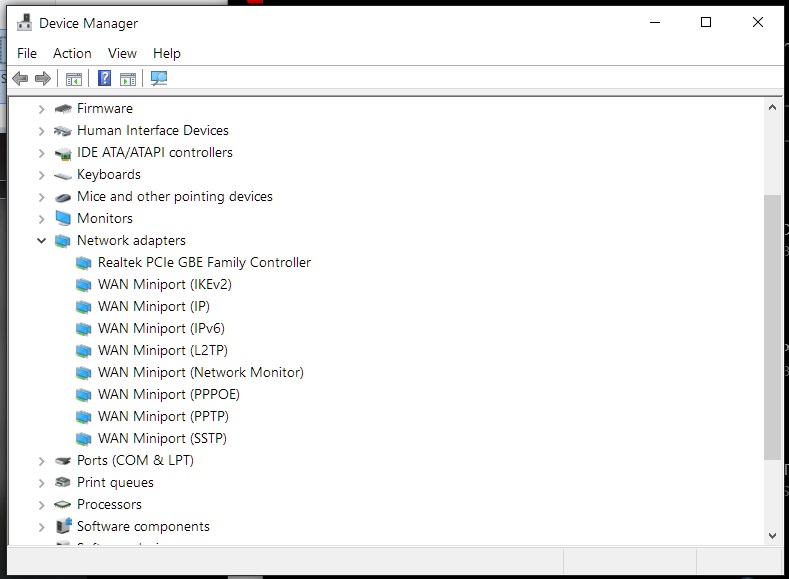Open the Action menu
This screenshot has height=579, width=789.
coord(72,53)
